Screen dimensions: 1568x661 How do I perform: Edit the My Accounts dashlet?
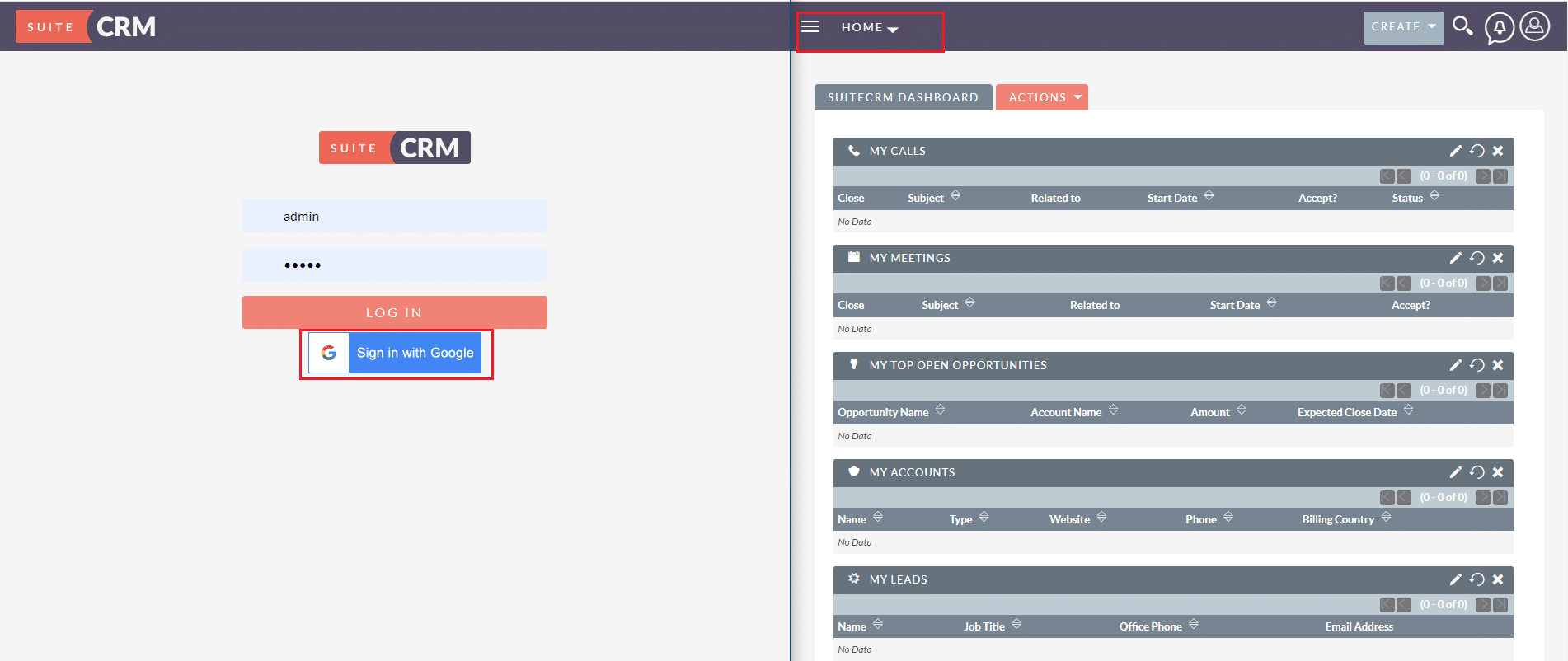[x=1455, y=472]
